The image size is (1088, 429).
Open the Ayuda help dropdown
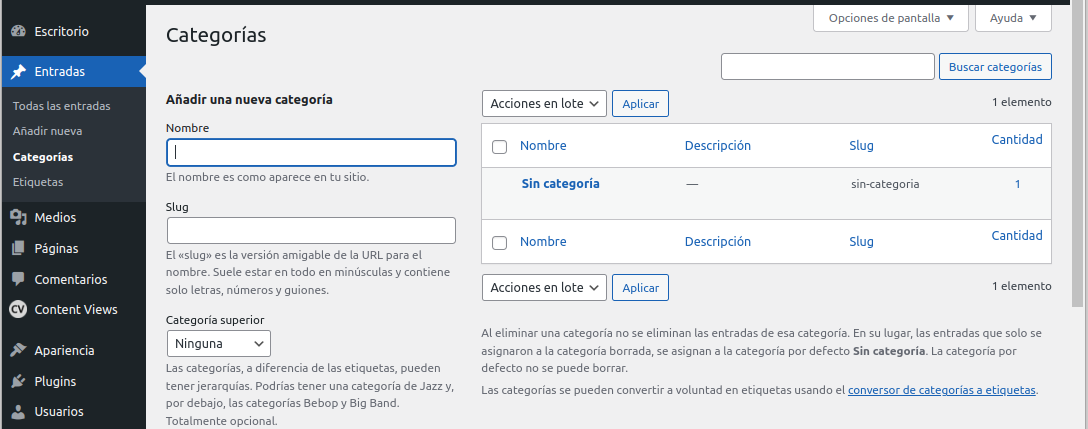click(1013, 18)
